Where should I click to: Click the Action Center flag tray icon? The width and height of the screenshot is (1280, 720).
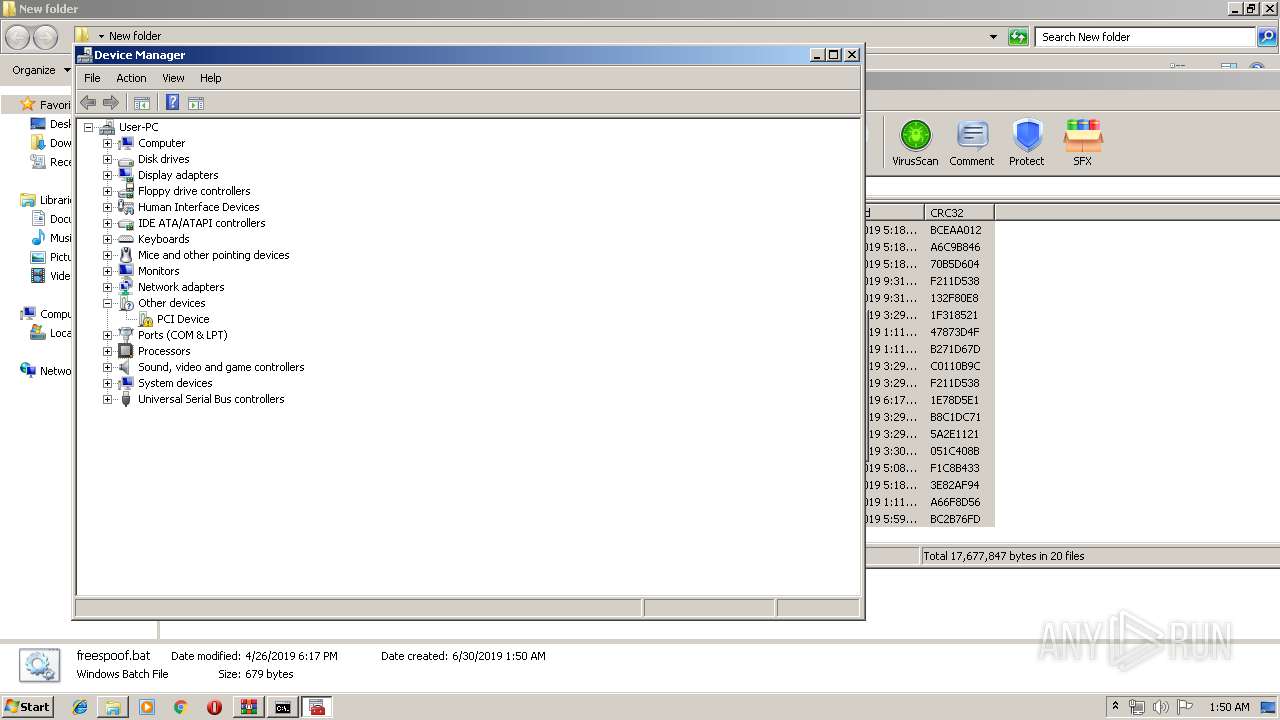(x=1185, y=707)
